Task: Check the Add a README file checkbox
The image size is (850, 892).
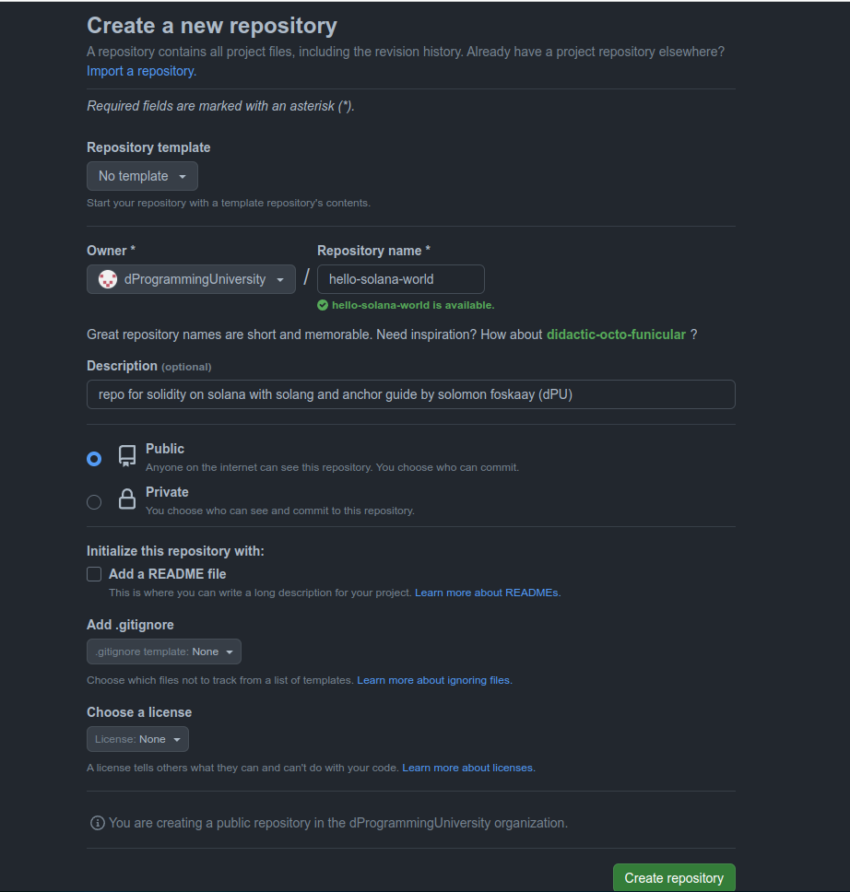Action: click(x=93, y=573)
